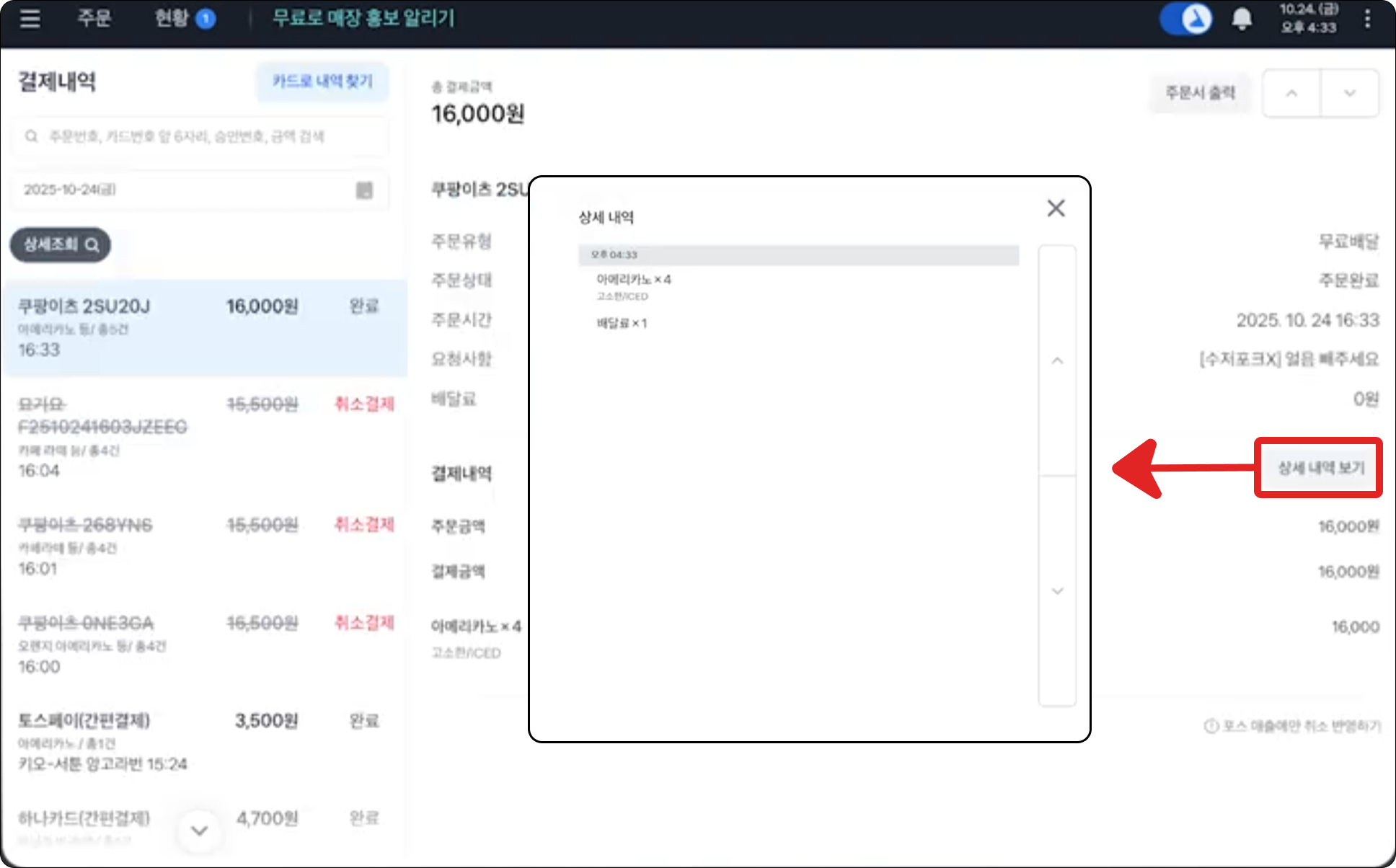This screenshot has height=868, width=1396.
Task: Open the 주문 tab
Action: pyautogui.click(x=94, y=18)
